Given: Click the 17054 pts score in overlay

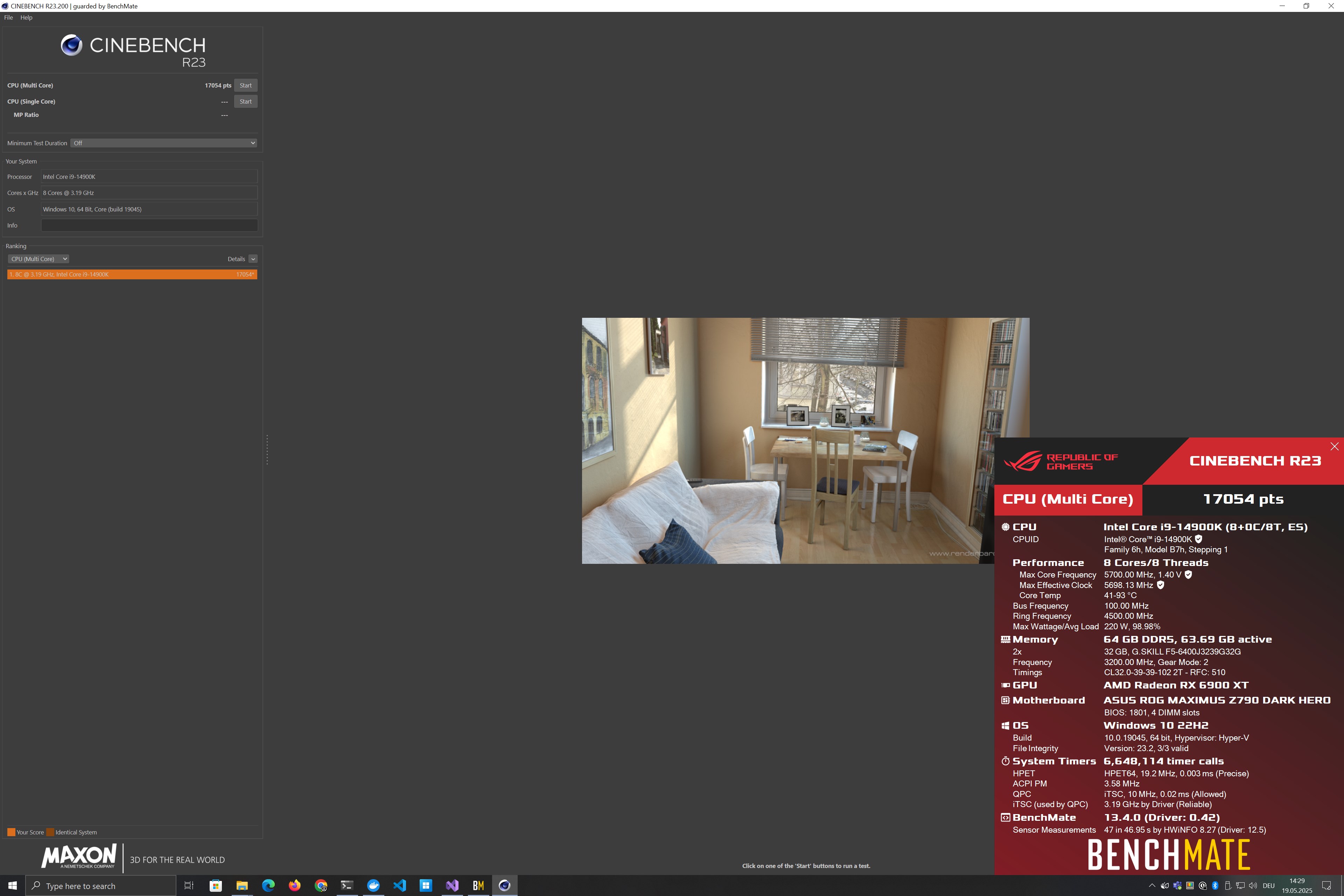Looking at the screenshot, I should pos(1243,499).
